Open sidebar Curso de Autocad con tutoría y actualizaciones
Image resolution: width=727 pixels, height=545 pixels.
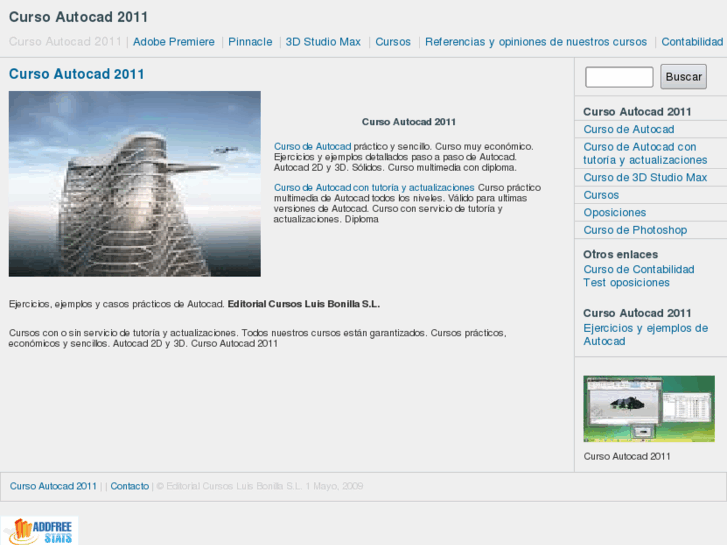click(x=645, y=154)
